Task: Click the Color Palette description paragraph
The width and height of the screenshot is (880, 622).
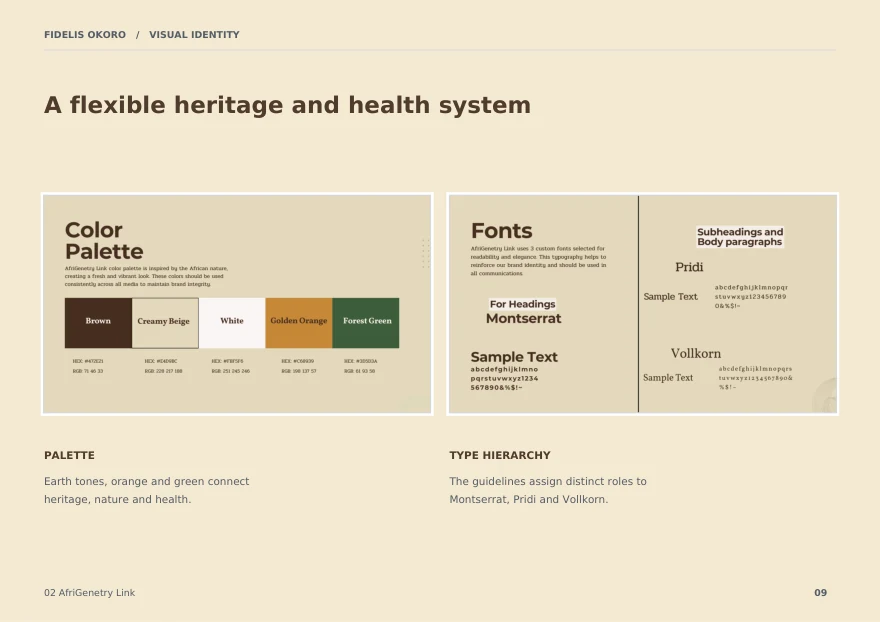Action: [x=146, y=276]
